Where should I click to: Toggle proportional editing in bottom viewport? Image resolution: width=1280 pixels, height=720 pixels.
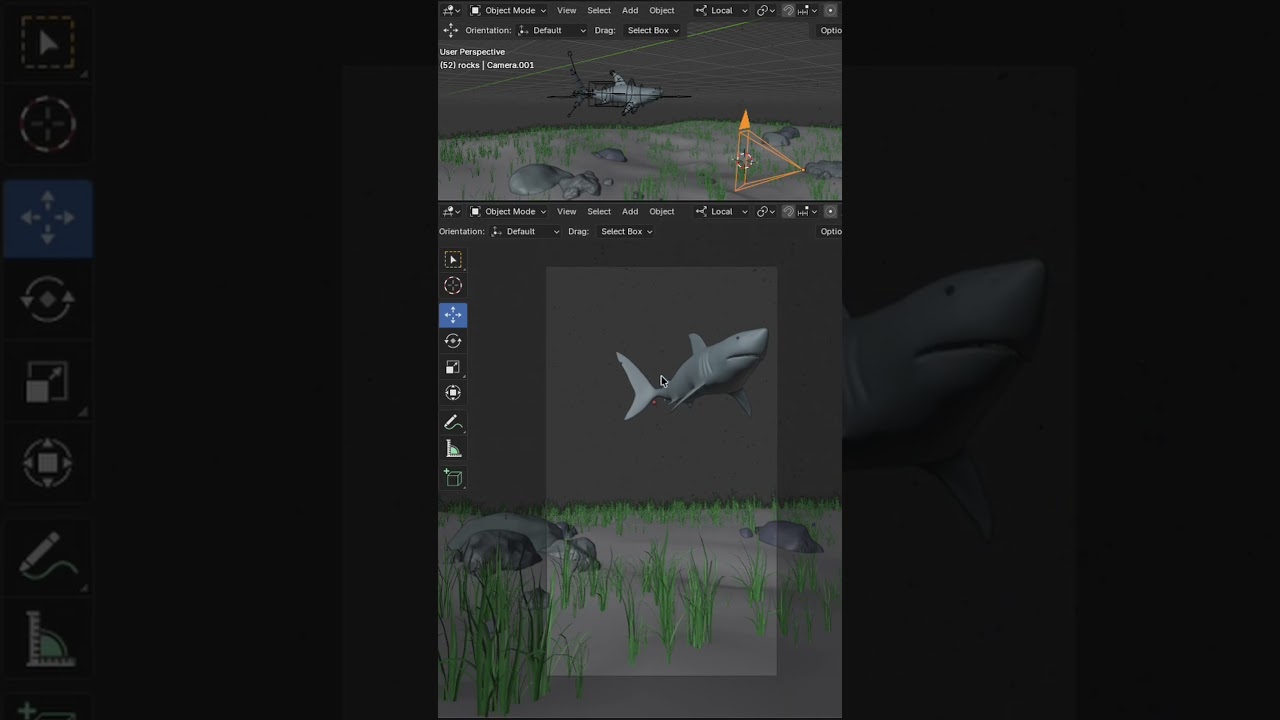click(x=830, y=211)
